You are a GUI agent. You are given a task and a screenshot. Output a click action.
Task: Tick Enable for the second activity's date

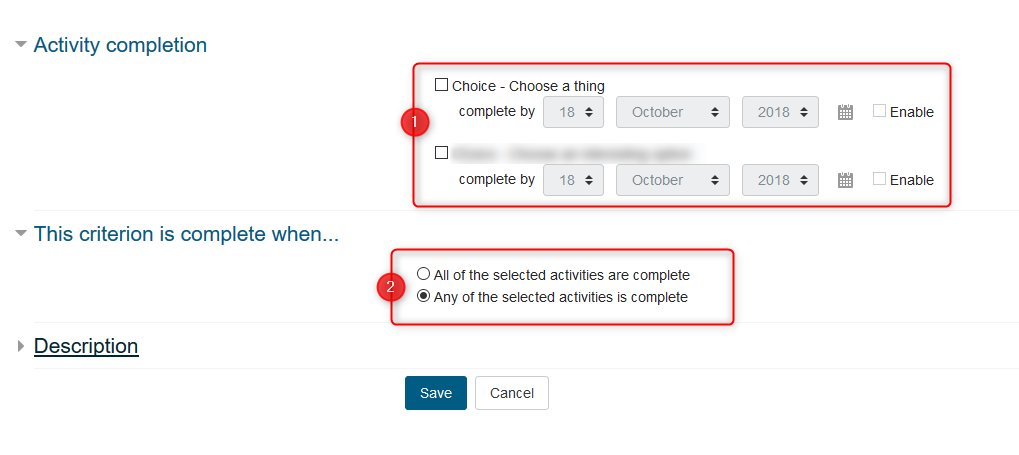pos(879,180)
